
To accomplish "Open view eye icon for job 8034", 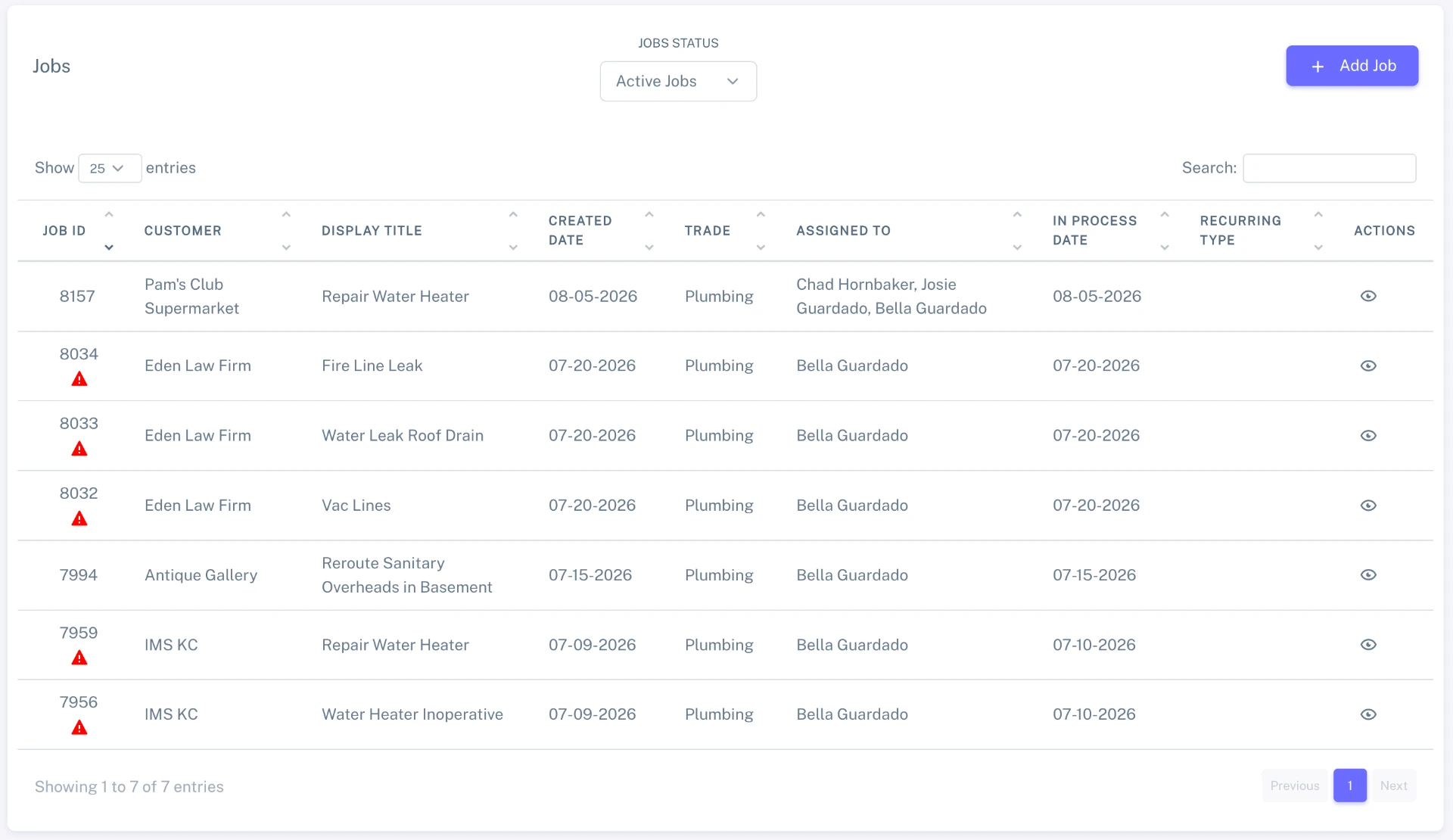I will point(1367,366).
